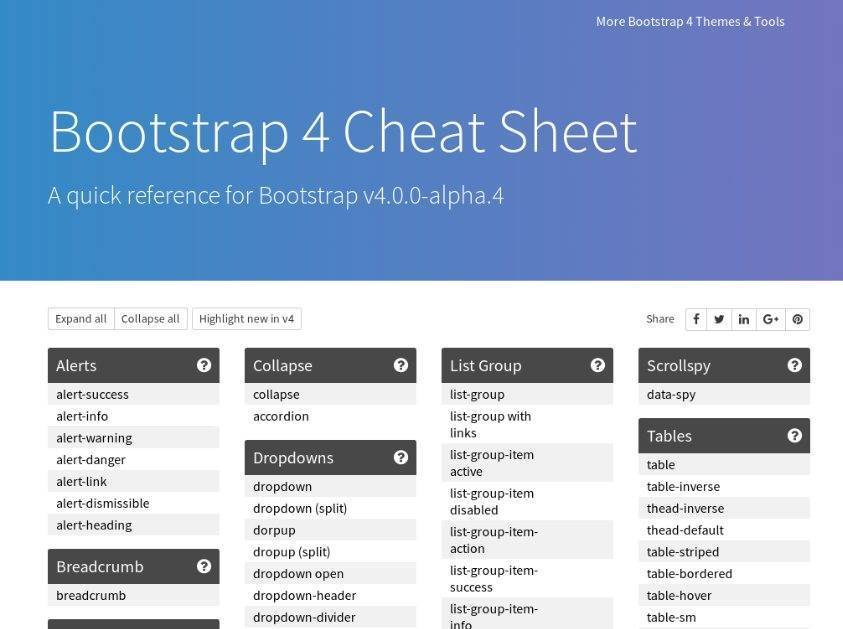The image size is (843, 629).
Task: Select the table-bordered item
Action: click(x=724, y=573)
